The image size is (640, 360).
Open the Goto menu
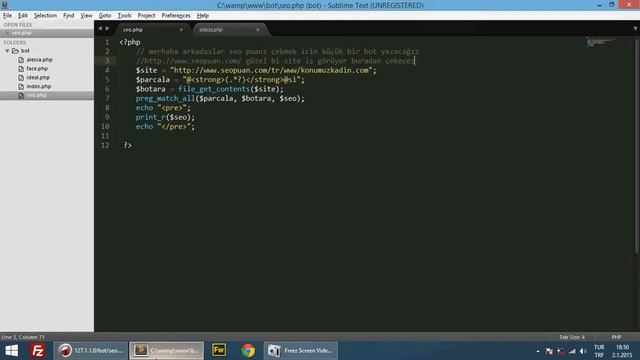pos(105,16)
